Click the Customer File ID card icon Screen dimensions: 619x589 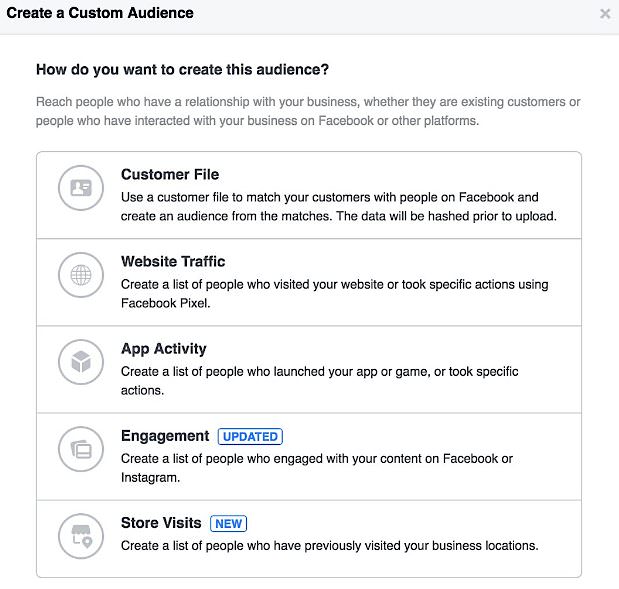80,187
